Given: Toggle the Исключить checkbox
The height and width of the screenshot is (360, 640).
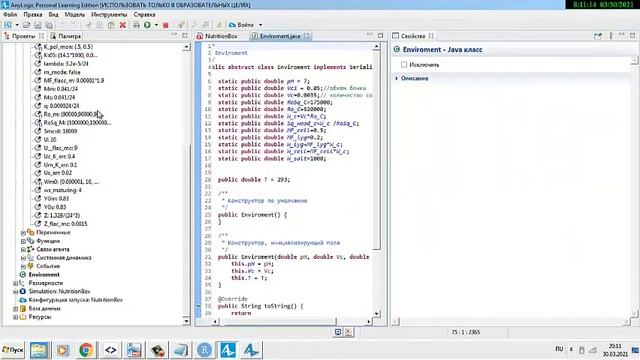Looking at the screenshot, I should click(404, 64).
